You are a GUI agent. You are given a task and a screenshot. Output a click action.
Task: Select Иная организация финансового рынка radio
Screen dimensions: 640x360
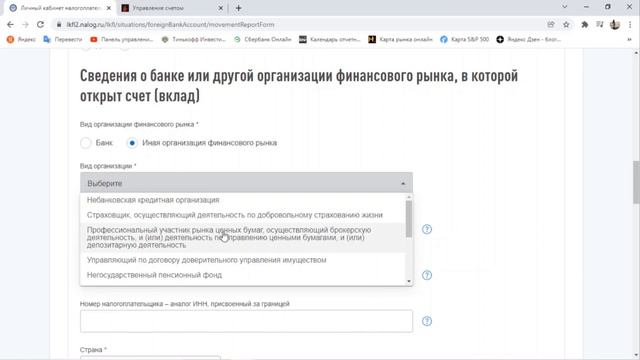tap(132, 143)
